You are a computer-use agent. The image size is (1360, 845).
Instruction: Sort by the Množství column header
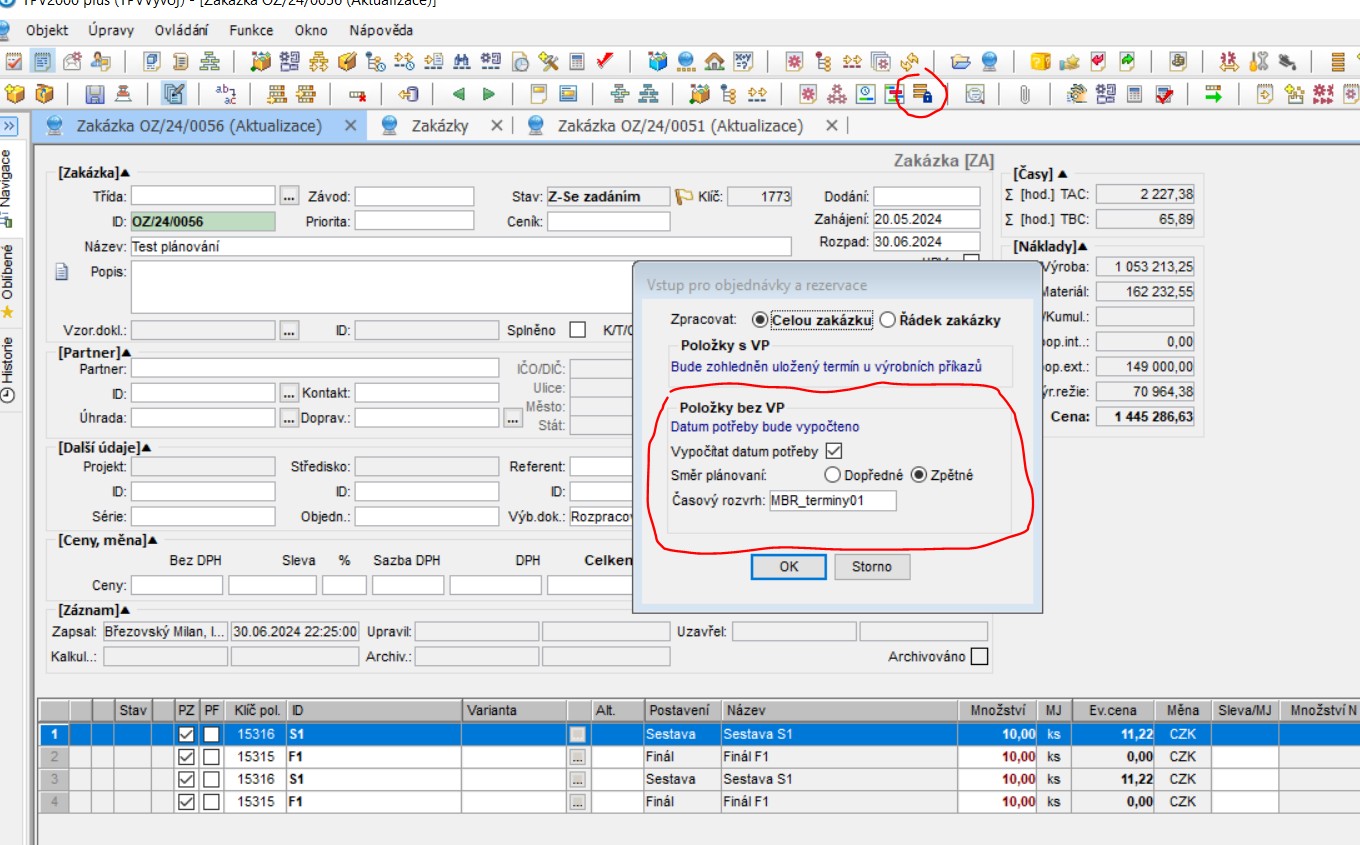tap(997, 710)
